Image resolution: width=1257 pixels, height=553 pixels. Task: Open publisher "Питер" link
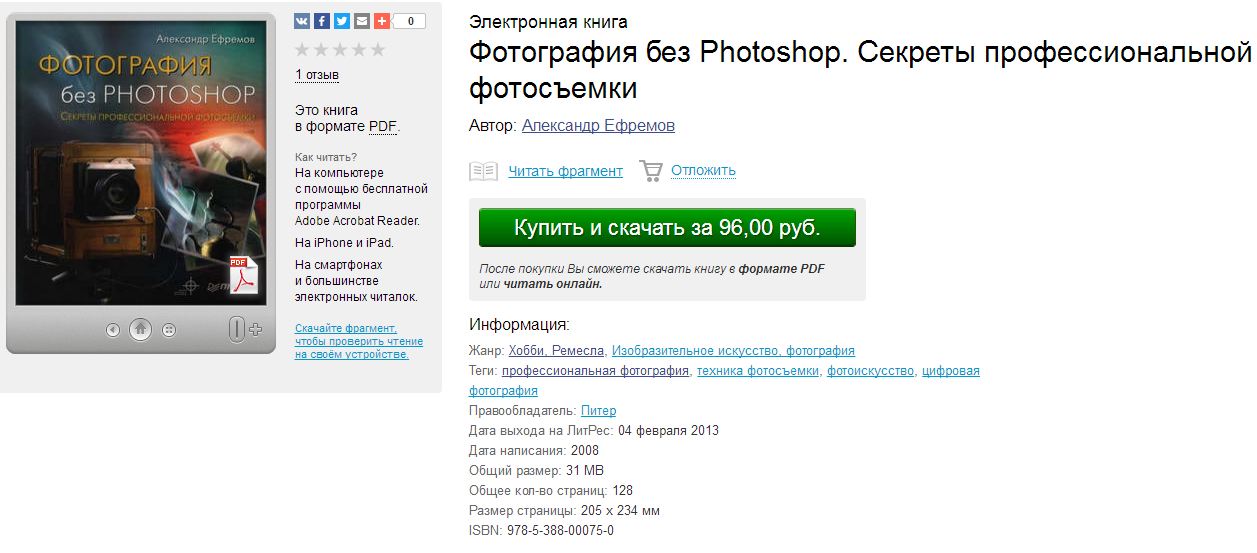(598, 411)
